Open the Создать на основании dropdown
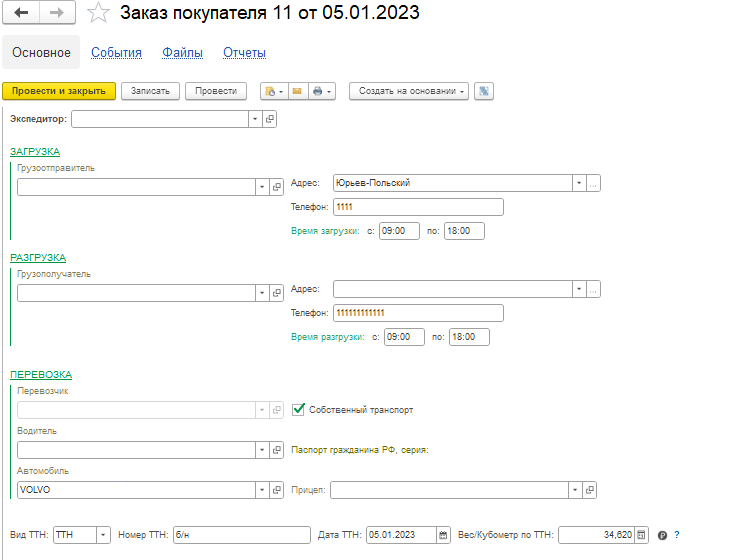 click(x=409, y=91)
